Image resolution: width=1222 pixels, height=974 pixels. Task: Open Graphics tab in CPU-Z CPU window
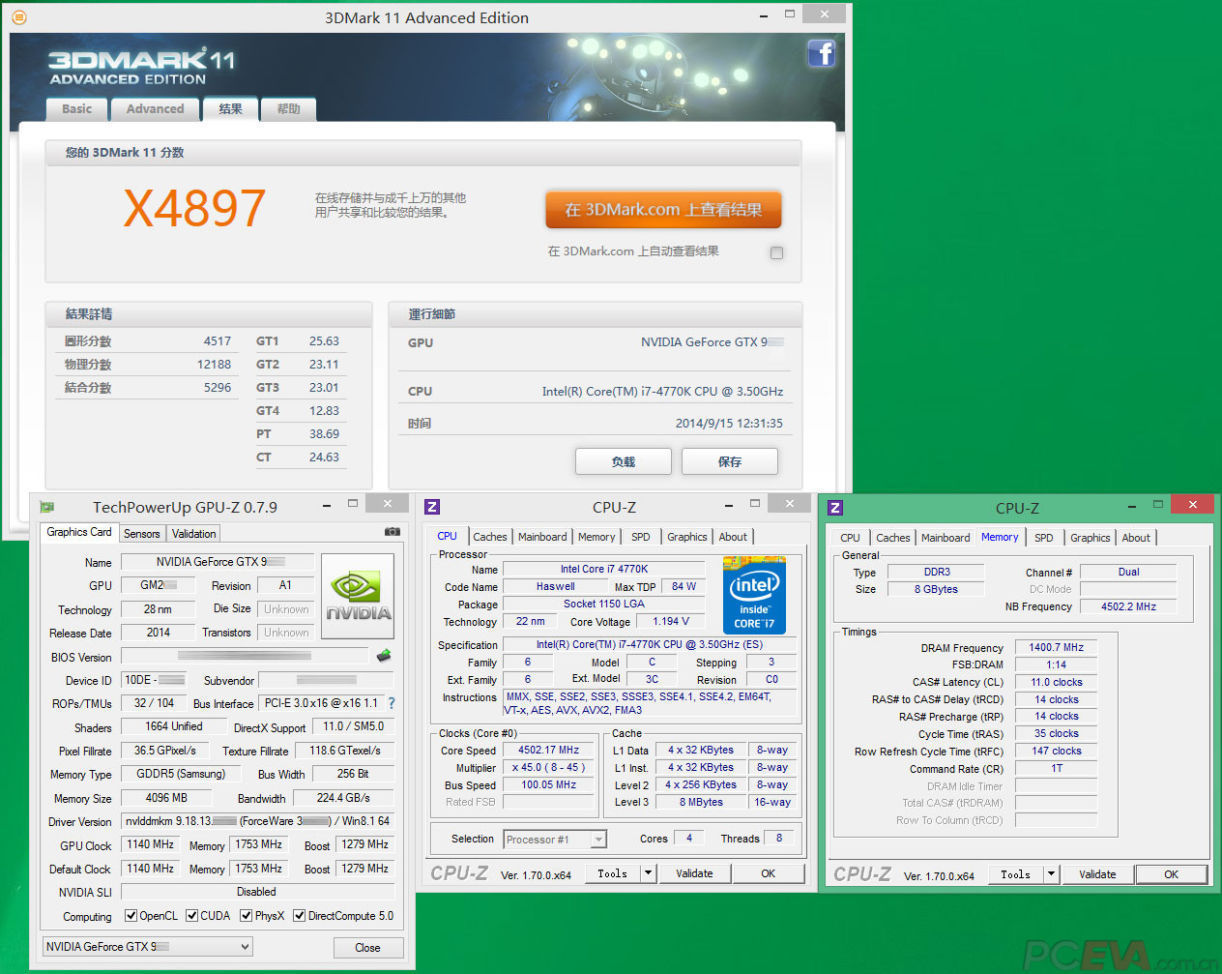click(688, 537)
